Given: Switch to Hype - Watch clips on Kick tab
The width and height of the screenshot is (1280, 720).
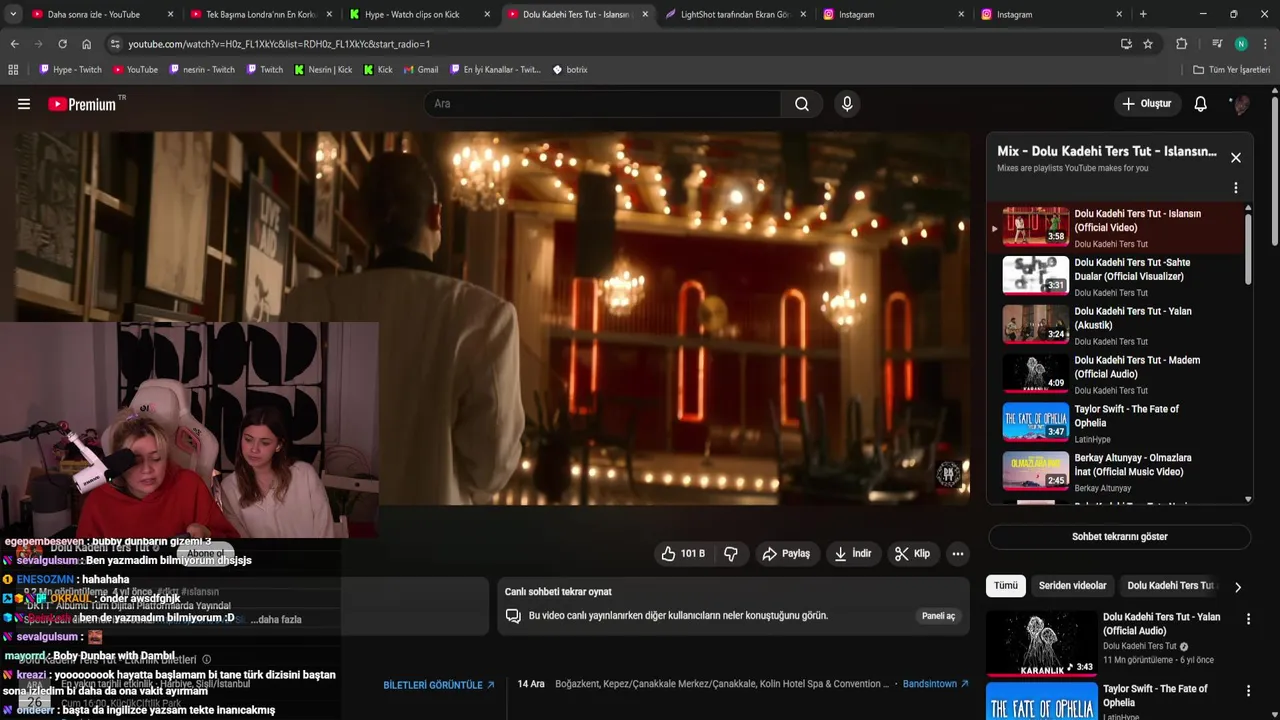Looking at the screenshot, I should pyautogui.click(x=419, y=14).
